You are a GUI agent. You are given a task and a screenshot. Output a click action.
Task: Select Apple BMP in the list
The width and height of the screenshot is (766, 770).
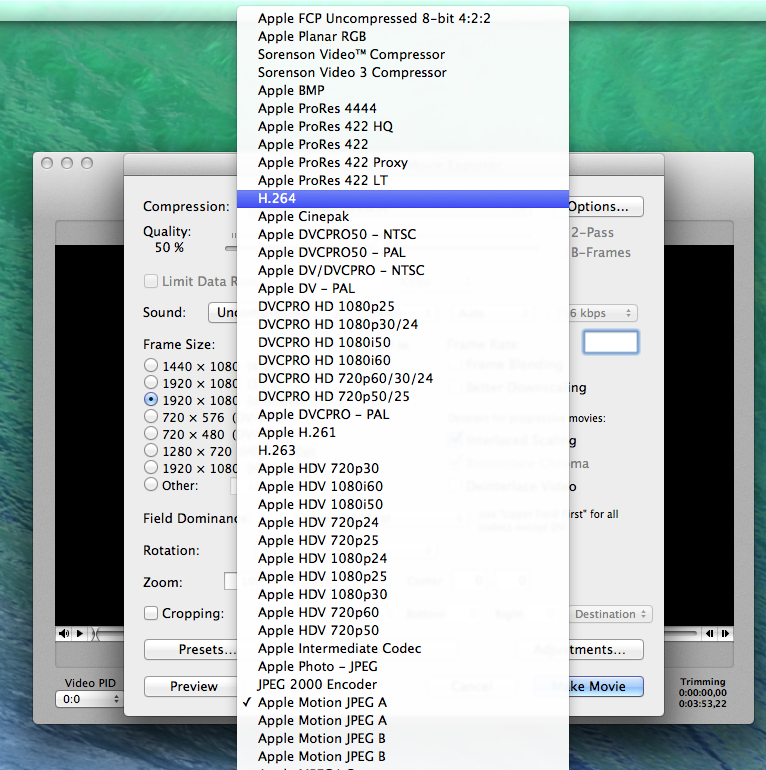tap(403, 90)
